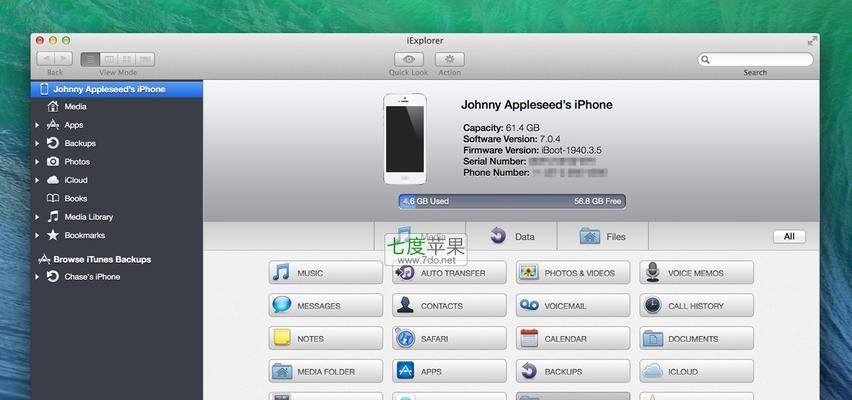Click the Johnny Appleseed's iPhone heading
852x400 pixels.
click(x=537, y=105)
